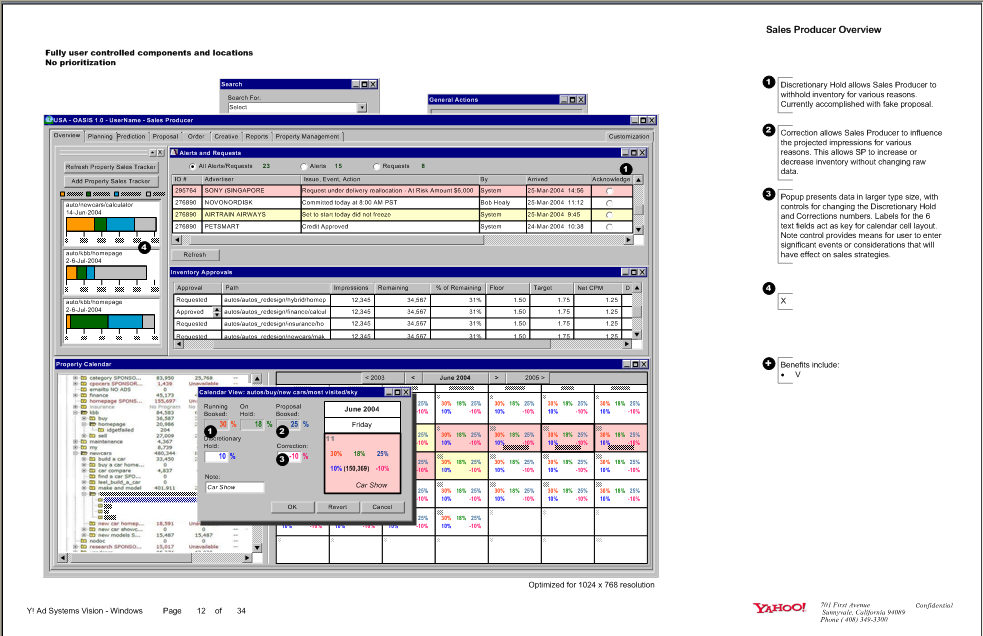Click the kbb folder icon in Property Calendar tree
Viewport: 983px width, 636px height.
[x=83, y=410]
